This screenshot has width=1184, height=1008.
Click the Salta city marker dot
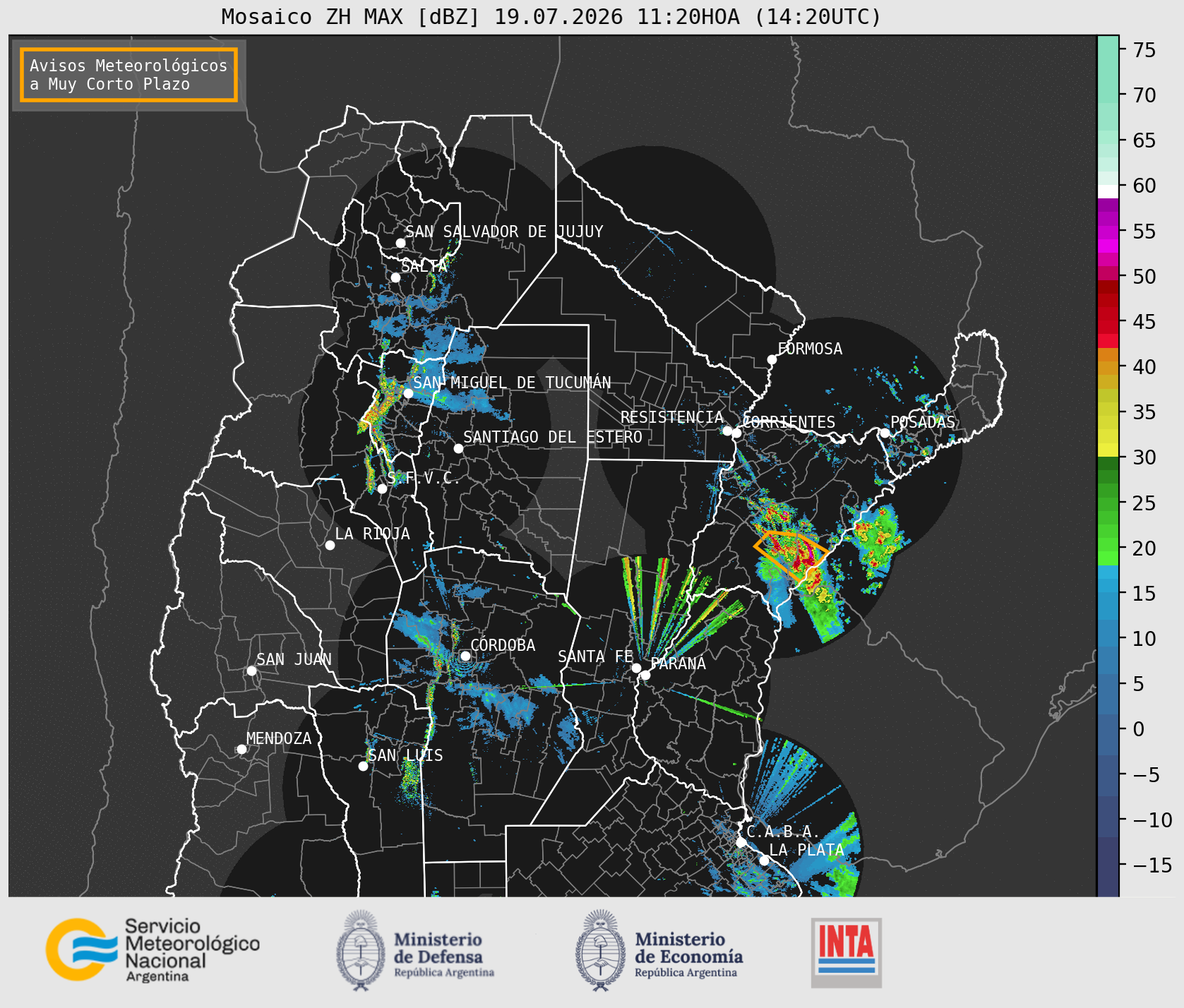tap(395, 277)
